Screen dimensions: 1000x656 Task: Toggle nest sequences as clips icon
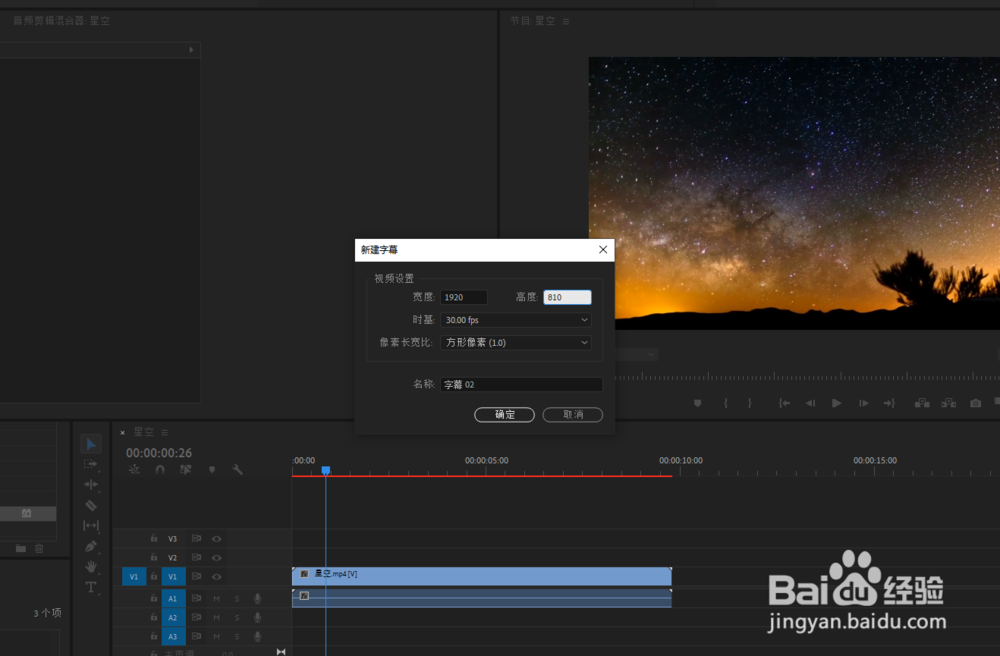(134, 470)
